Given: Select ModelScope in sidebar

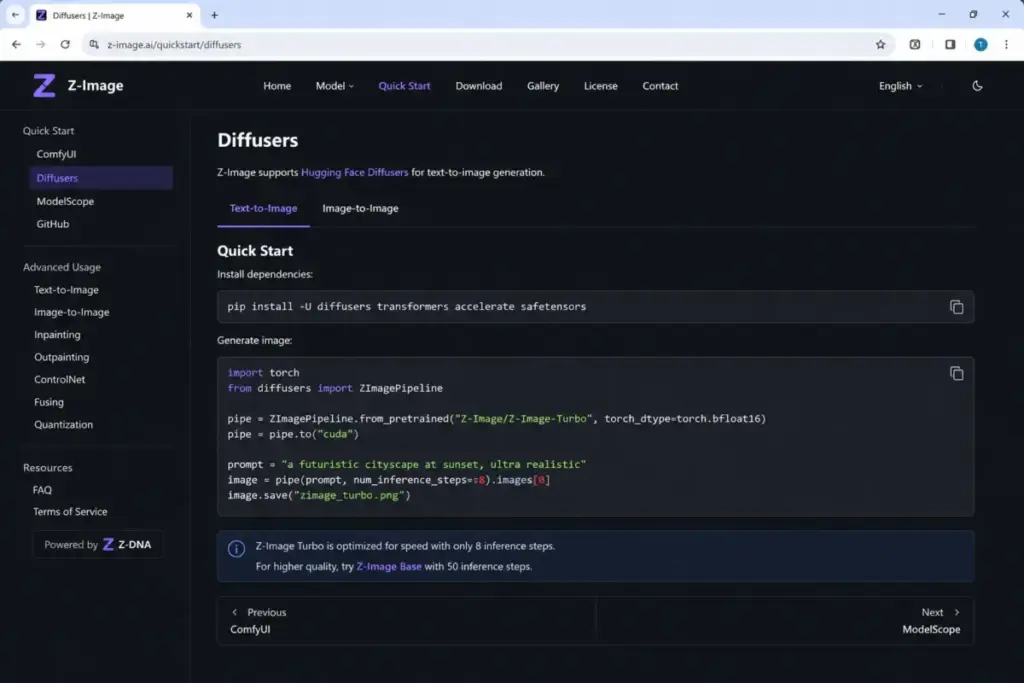Looking at the screenshot, I should coord(65,201).
